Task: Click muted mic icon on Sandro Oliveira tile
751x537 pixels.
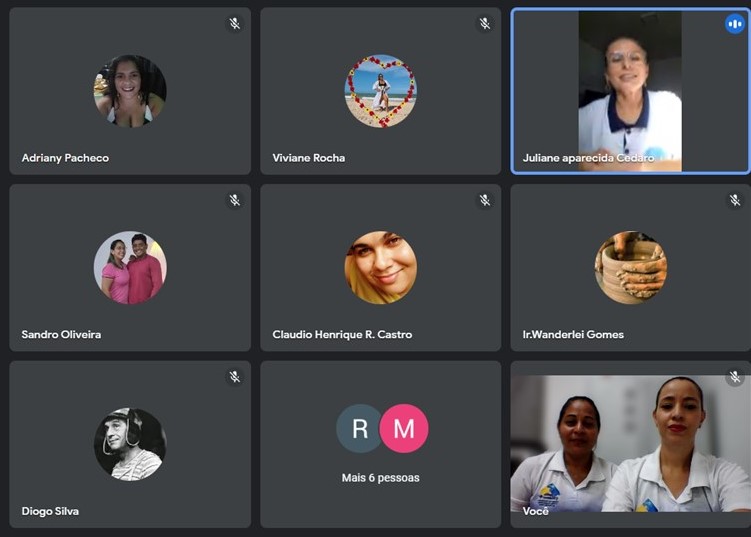Action: pyautogui.click(x=234, y=200)
